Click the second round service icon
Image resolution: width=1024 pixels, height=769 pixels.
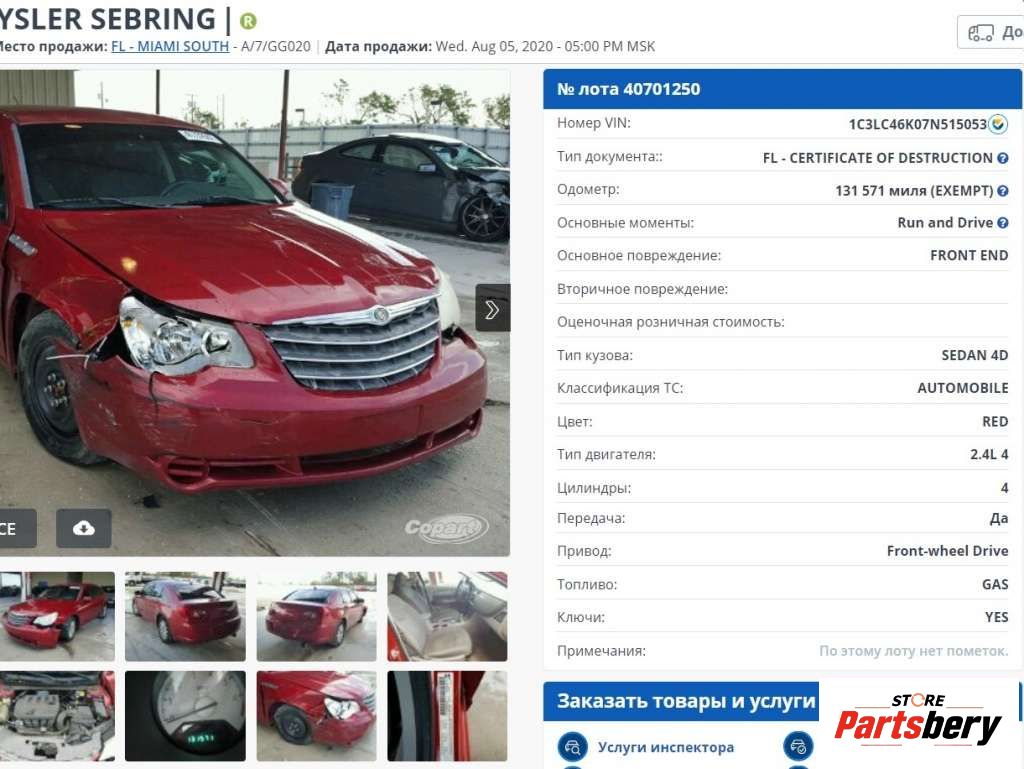coord(798,747)
